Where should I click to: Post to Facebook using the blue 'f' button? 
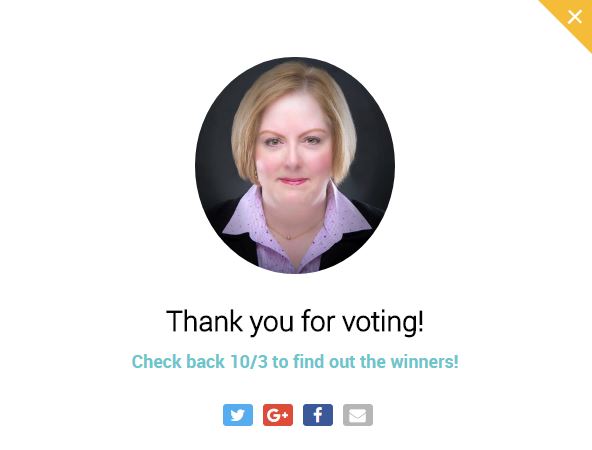(318, 415)
